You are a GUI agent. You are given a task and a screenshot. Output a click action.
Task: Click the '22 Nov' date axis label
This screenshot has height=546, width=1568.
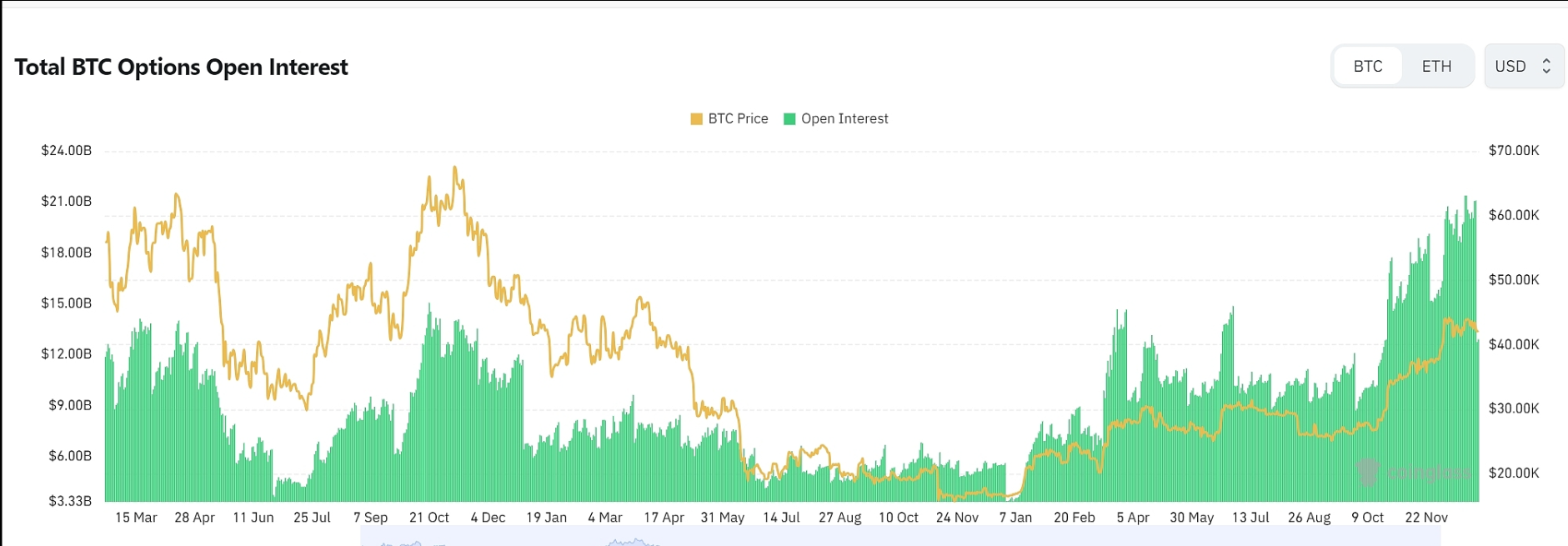(x=1426, y=518)
